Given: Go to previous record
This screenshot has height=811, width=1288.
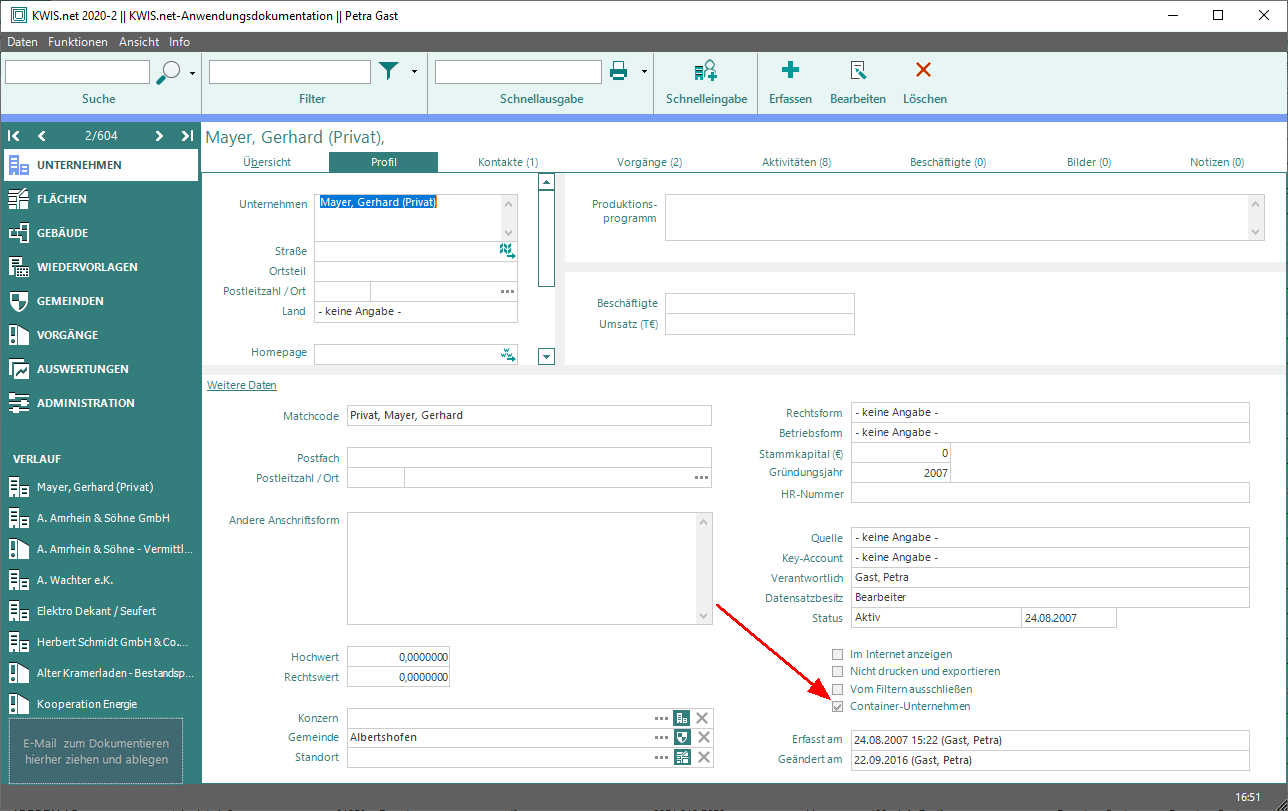Looking at the screenshot, I should pyautogui.click(x=42, y=136).
